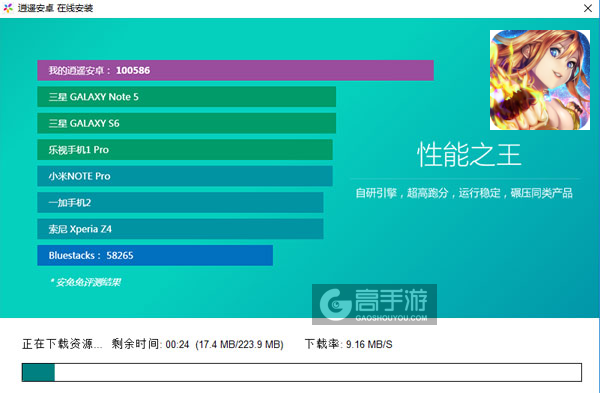This screenshot has width=600, height=393.
Task: Select the 索尼 Xperia Z4 bar
Action: [x=180, y=229]
